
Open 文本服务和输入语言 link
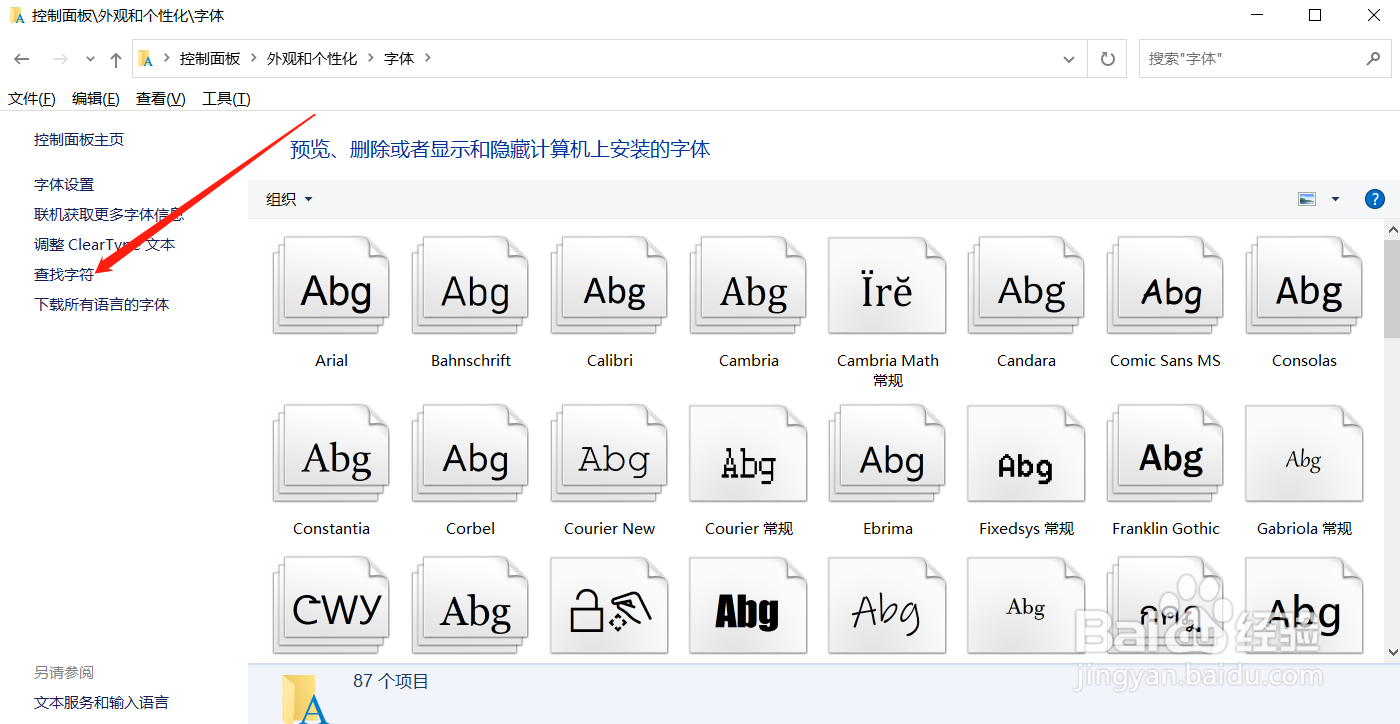click(x=101, y=703)
